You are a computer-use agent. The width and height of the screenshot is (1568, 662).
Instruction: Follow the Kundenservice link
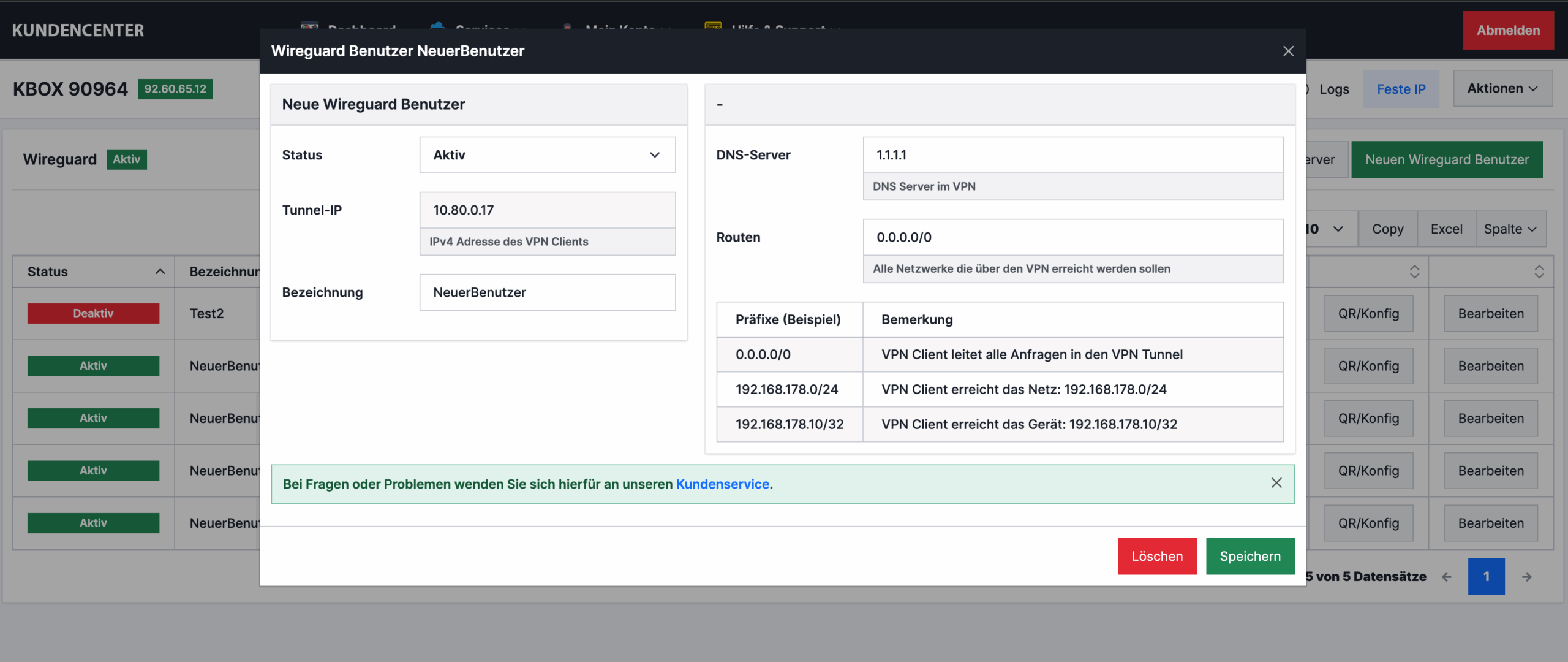722,484
